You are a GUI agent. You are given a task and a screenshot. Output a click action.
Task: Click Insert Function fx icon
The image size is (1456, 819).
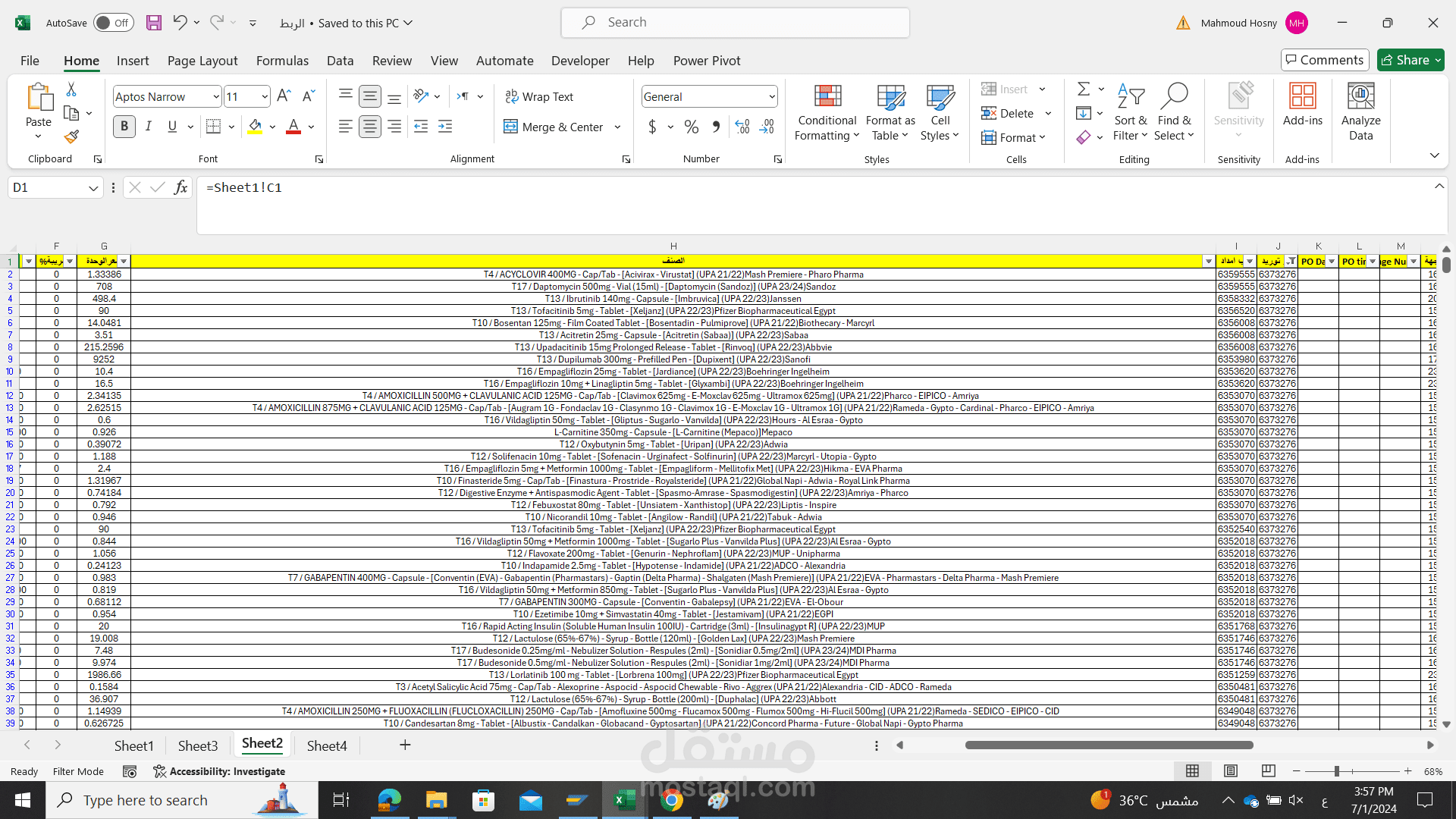pos(180,187)
